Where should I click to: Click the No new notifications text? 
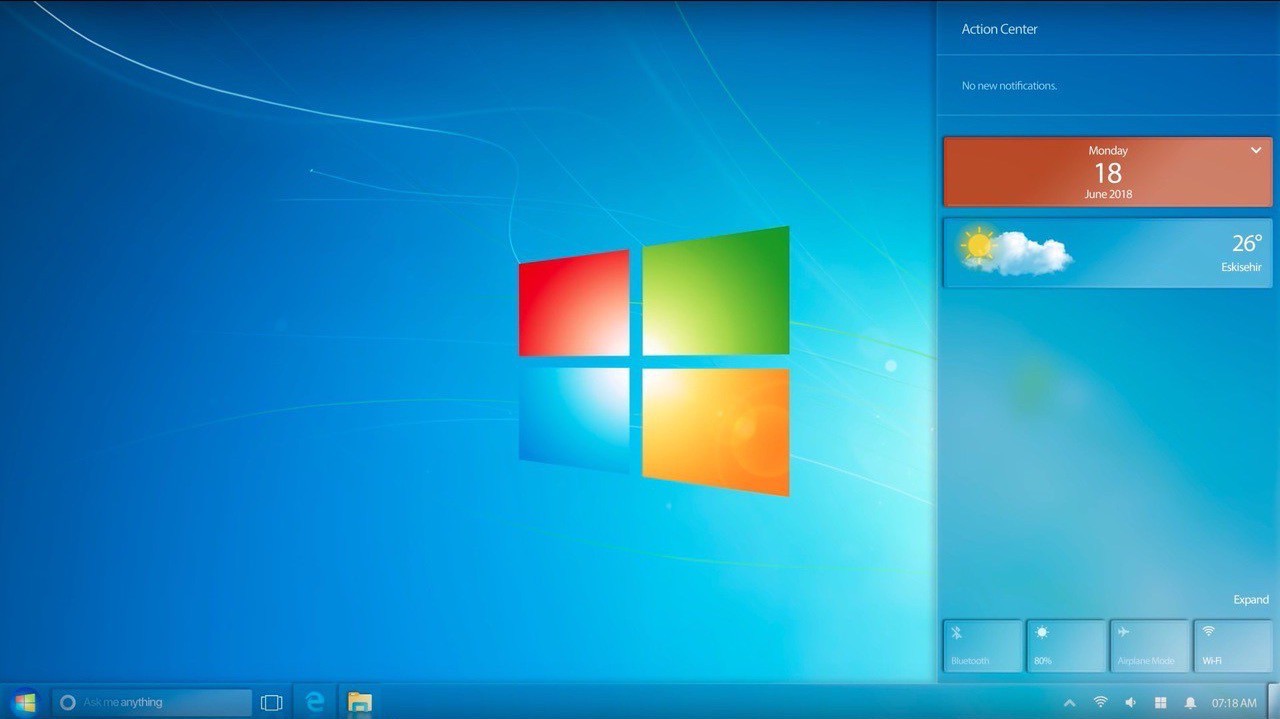click(x=1009, y=86)
